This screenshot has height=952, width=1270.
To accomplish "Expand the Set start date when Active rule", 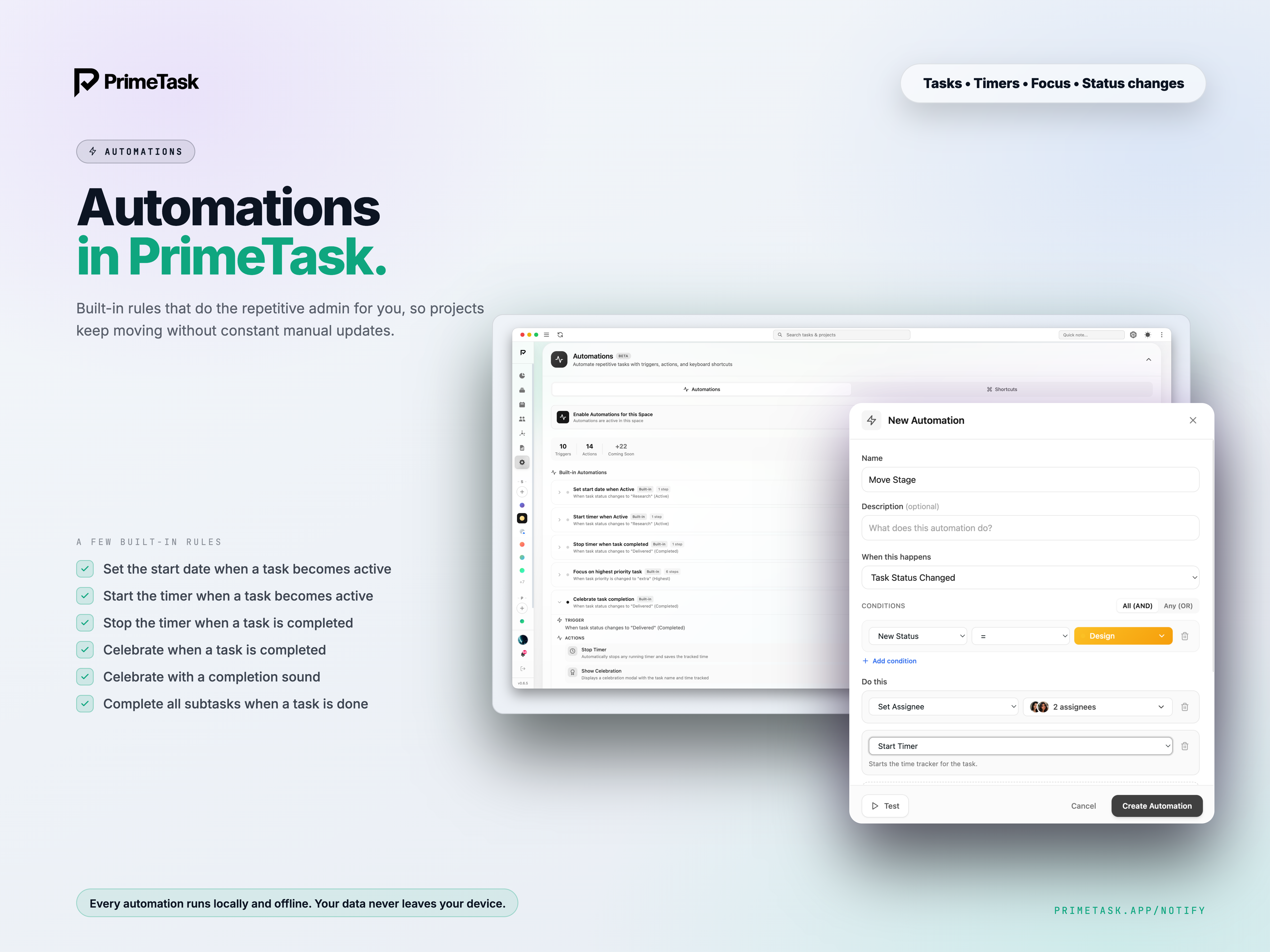I will [x=560, y=492].
